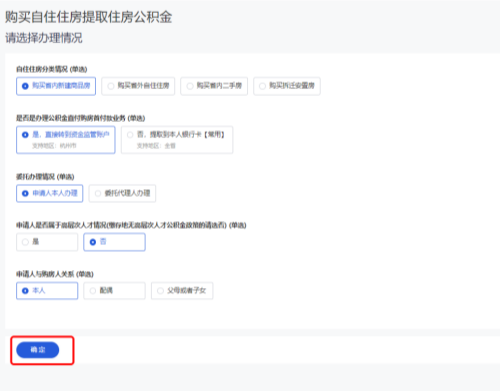Pick 购买拆迁安置房 option
The height and width of the screenshot is (391, 500).
click(x=287, y=86)
